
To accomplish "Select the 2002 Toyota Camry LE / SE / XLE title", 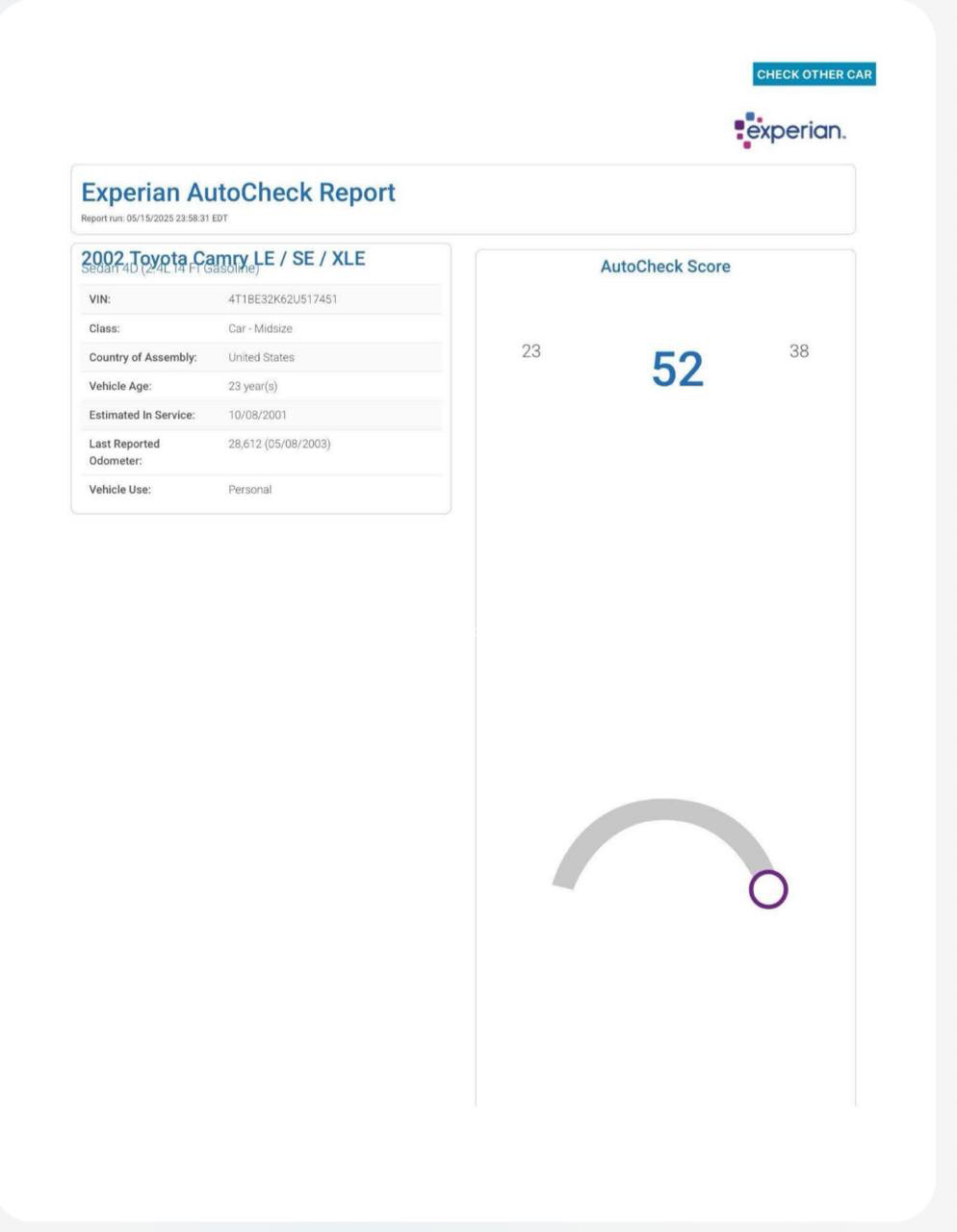I will [223, 258].
